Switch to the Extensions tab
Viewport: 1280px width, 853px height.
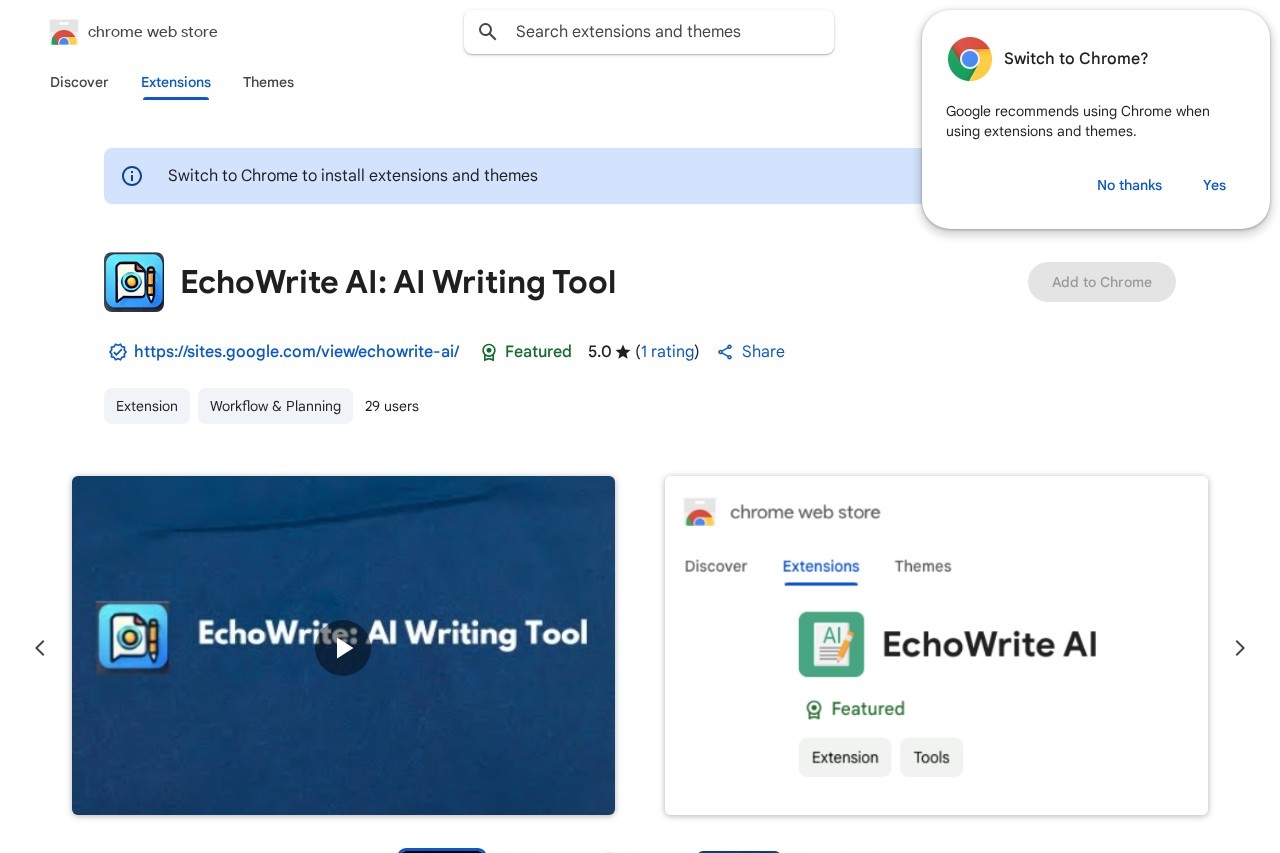coord(176,82)
